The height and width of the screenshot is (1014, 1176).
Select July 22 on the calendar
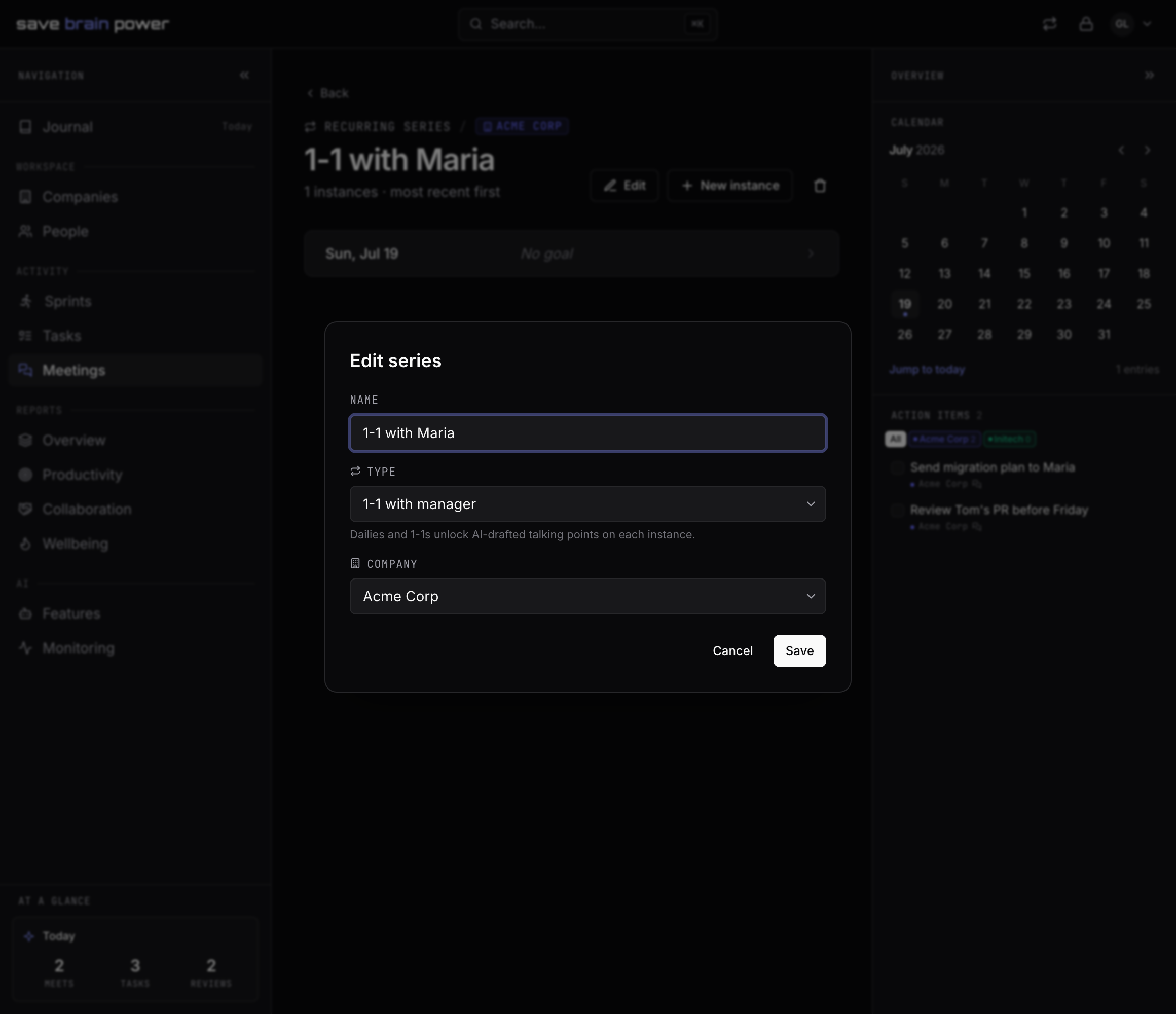pyautogui.click(x=1024, y=304)
